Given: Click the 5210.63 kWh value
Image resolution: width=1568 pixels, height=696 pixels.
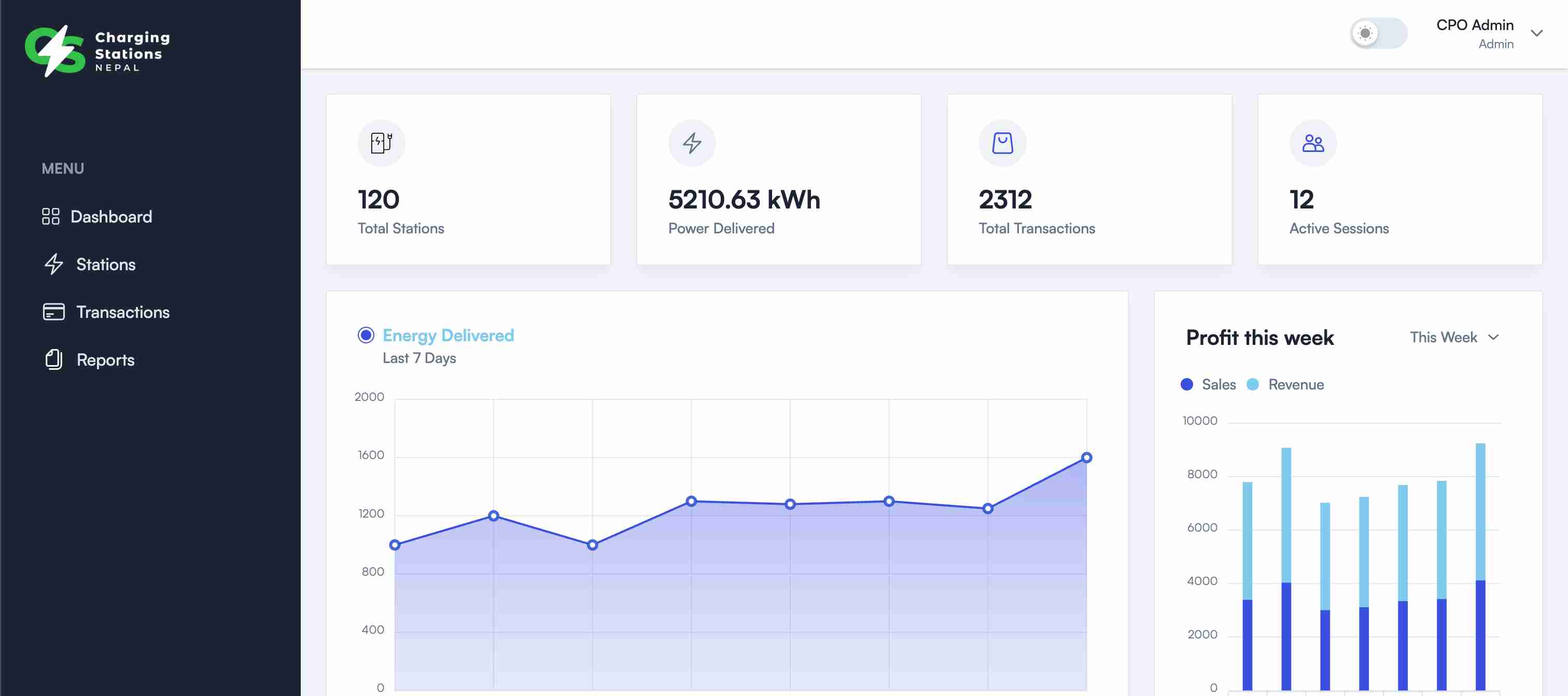Looking at the screenshot, I should tap(744, 200).
